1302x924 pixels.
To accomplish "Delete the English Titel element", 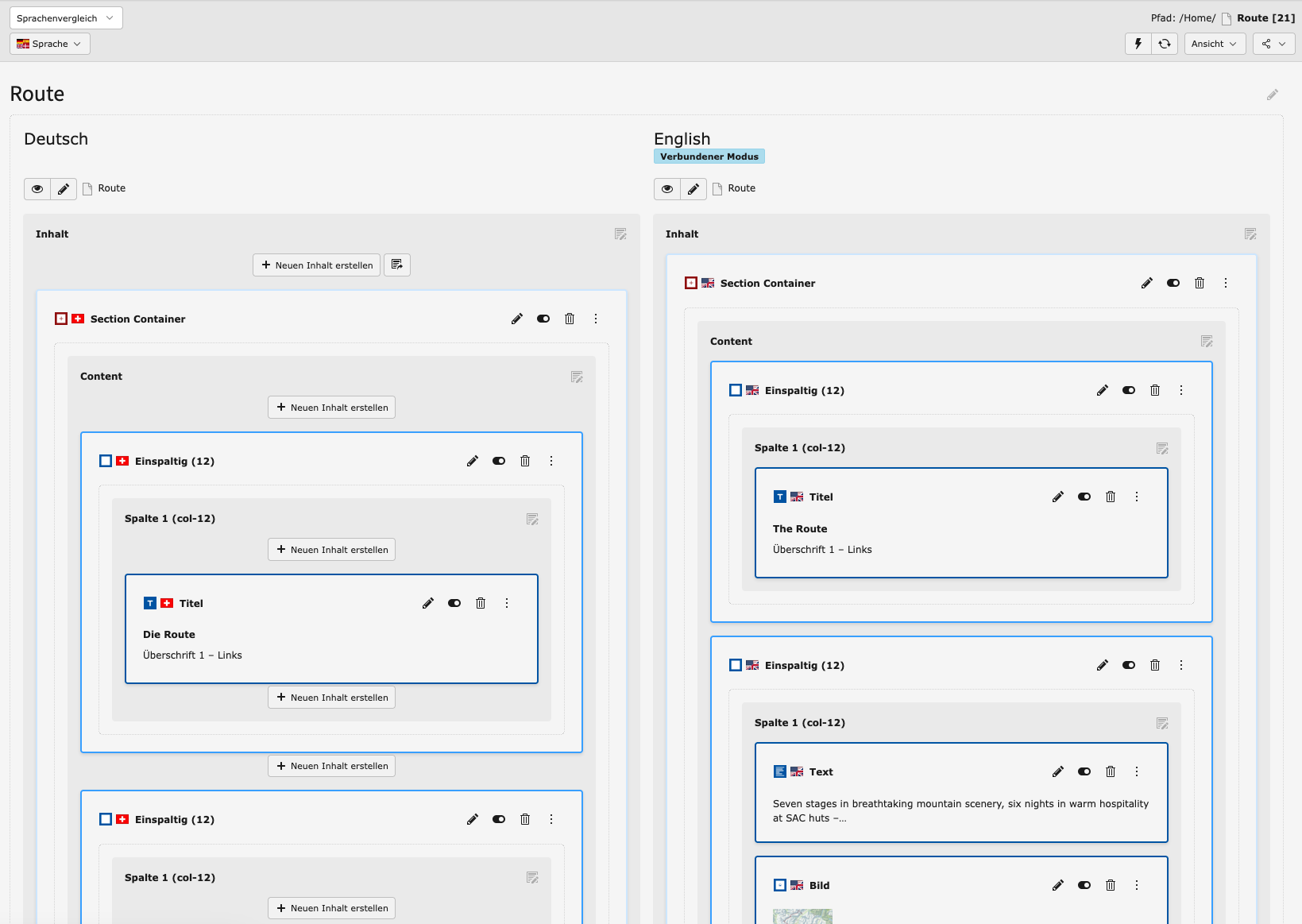I will [1111, 497].
